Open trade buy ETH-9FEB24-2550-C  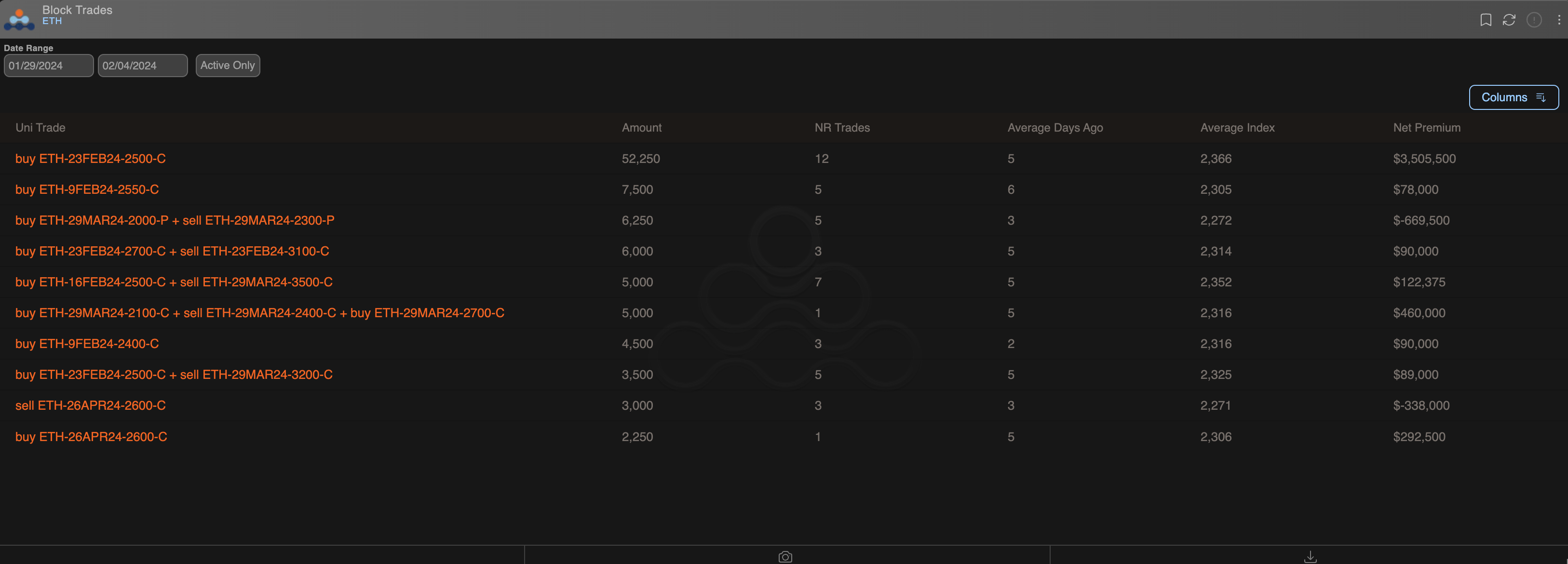pyautogui.click(x=87, y=190)
